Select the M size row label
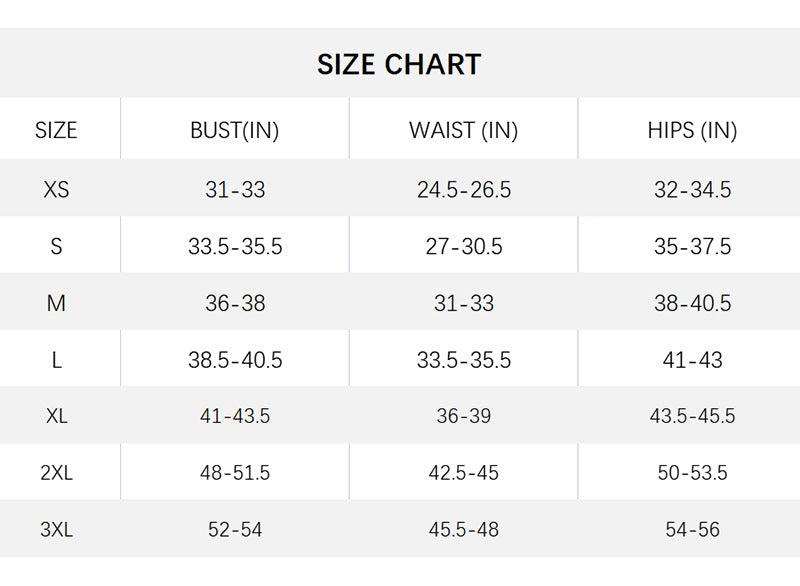 pos(56,303)
